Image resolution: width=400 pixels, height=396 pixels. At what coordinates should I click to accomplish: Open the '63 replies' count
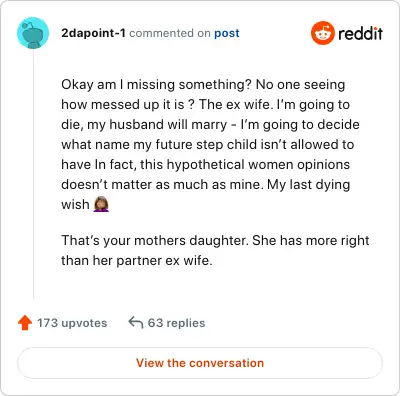176,323
